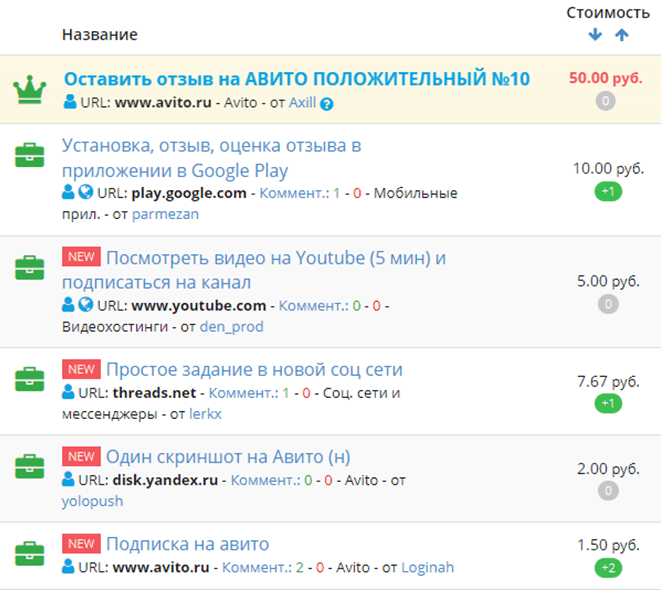Open Коммент. link in play.google.com row
Viewport: 661px width, 593px height.
294,193
